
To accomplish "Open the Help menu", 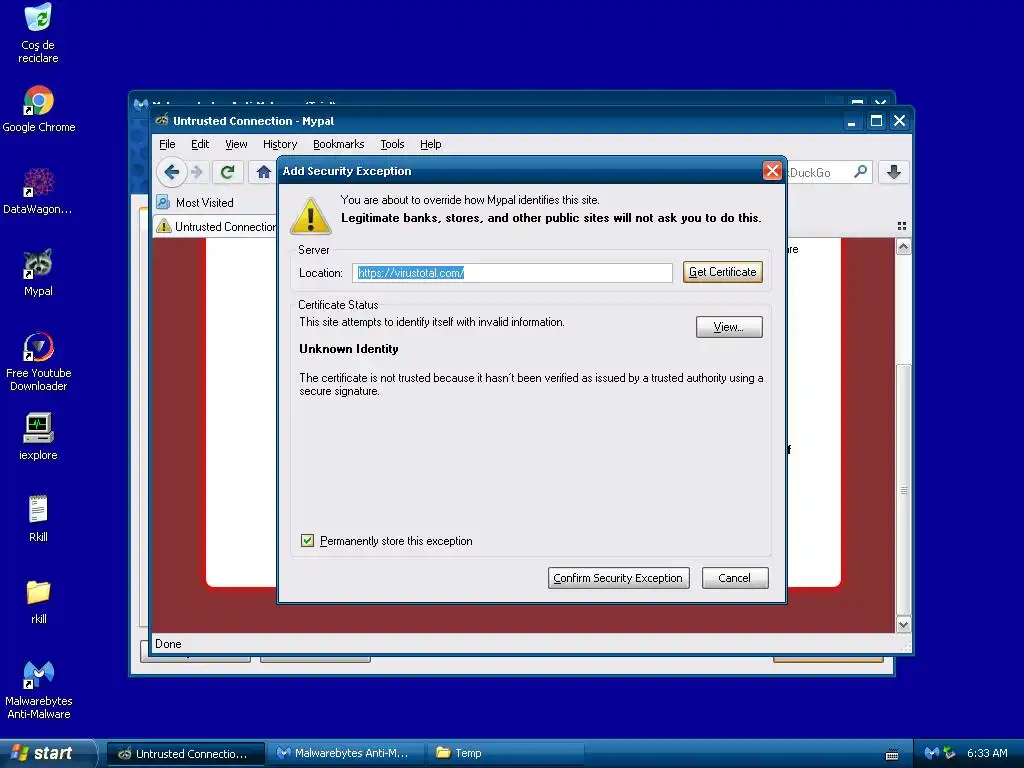I will (430, 144).
